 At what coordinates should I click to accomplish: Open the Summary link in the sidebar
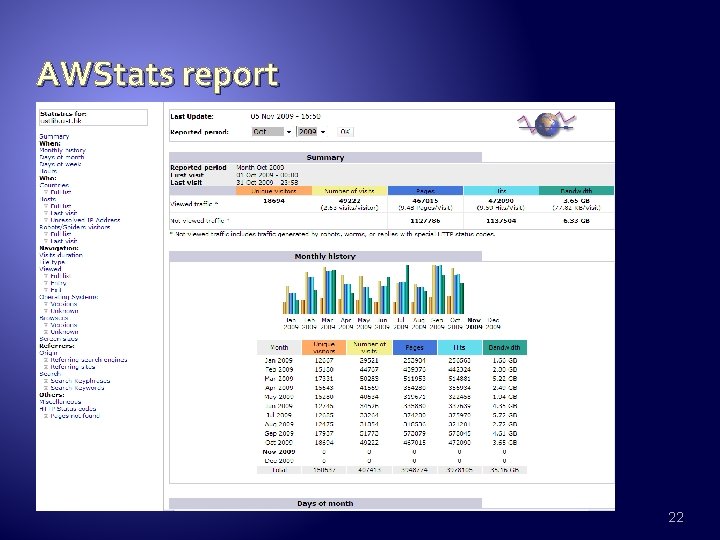pos(54,136)
